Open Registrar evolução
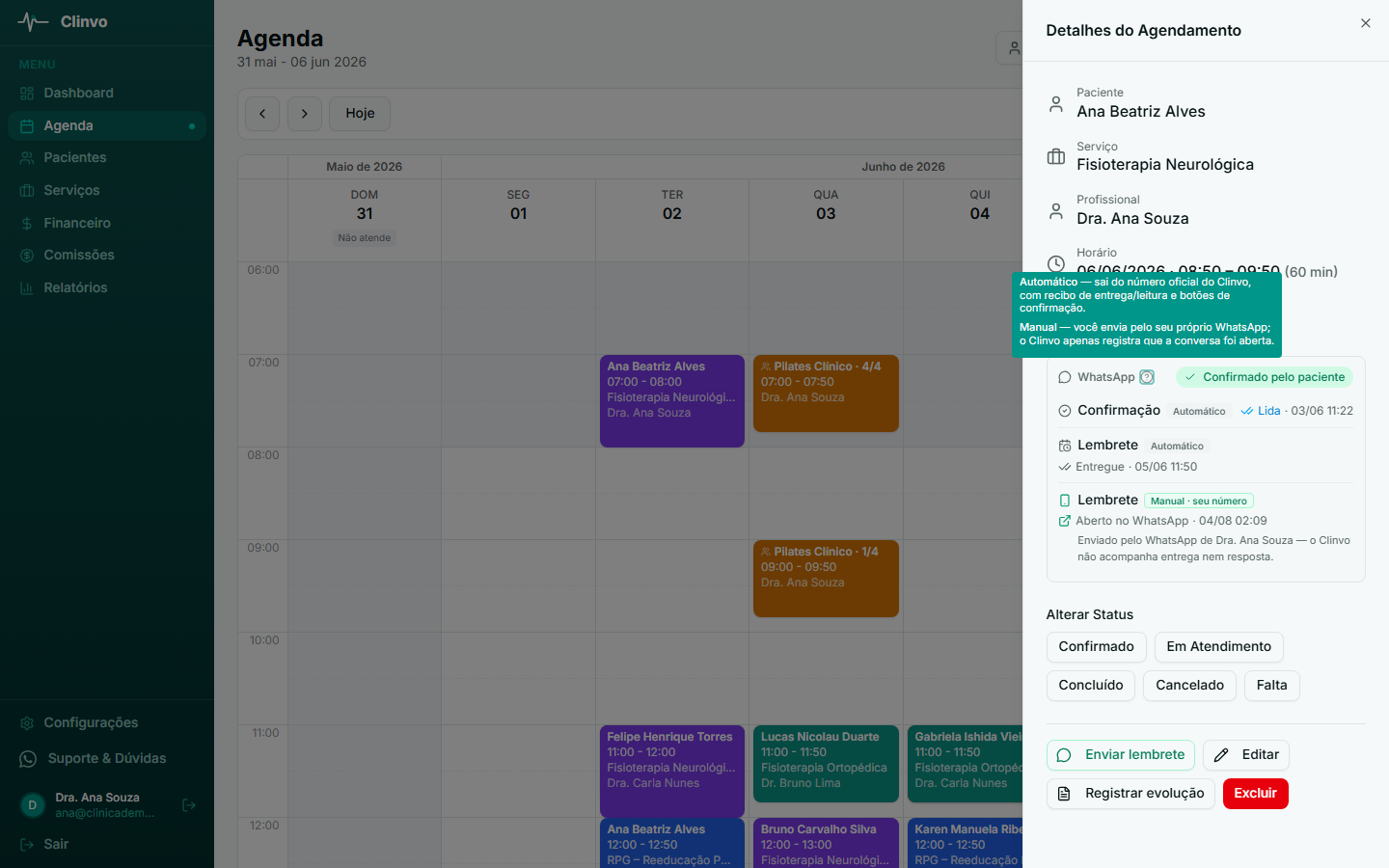The width and height of the screenshot is (1389, 868). pos(1130,794)
